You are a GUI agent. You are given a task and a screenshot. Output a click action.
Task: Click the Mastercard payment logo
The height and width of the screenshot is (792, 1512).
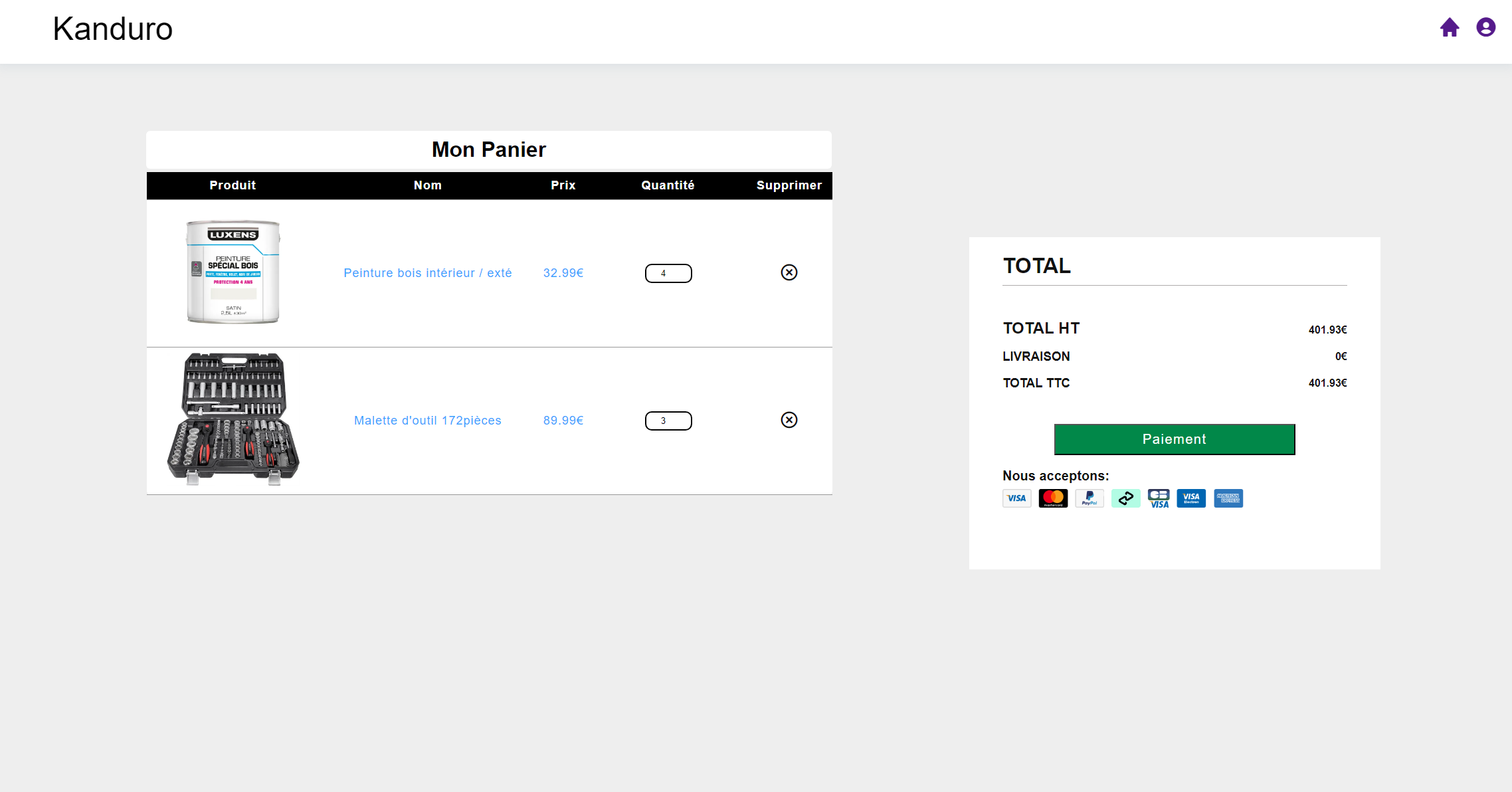click(x=1053, y=498)
